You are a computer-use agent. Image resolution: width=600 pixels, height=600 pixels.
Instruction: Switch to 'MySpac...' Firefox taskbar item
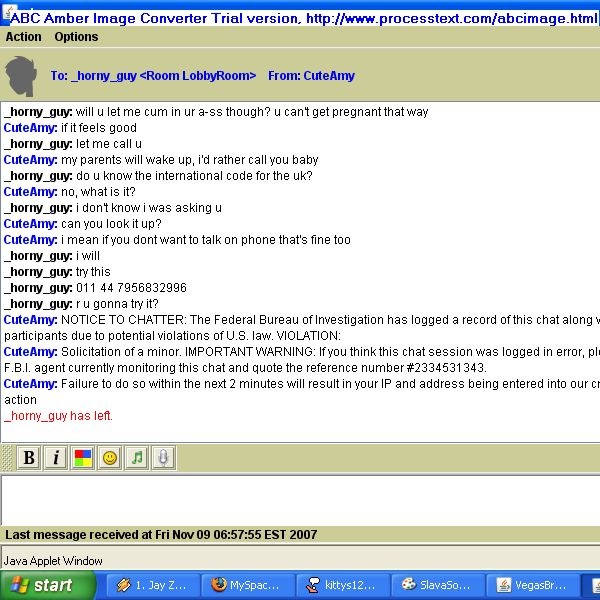pyautogui.click(x=248, y=585)
